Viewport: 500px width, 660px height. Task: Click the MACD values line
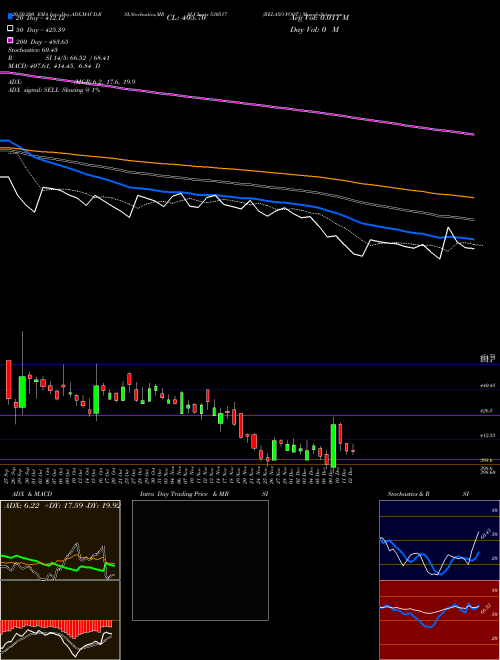coord(54,66)
